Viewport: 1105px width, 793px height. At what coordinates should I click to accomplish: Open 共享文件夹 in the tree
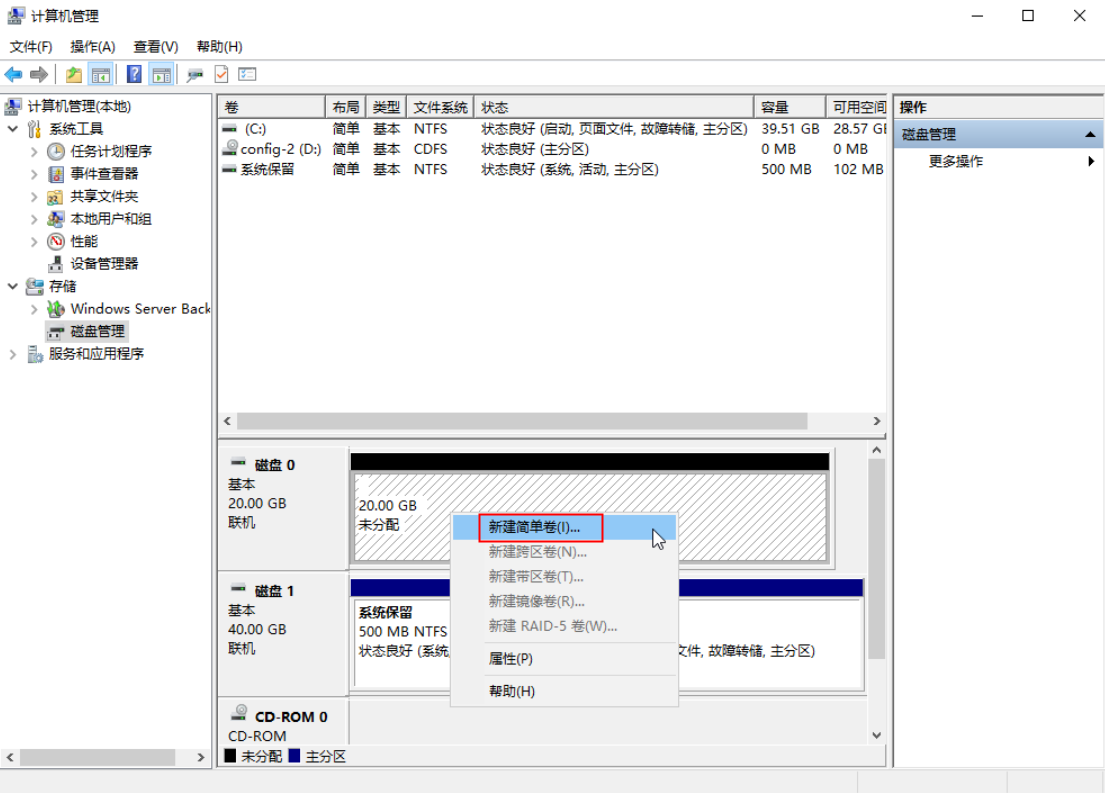point(104,197)
